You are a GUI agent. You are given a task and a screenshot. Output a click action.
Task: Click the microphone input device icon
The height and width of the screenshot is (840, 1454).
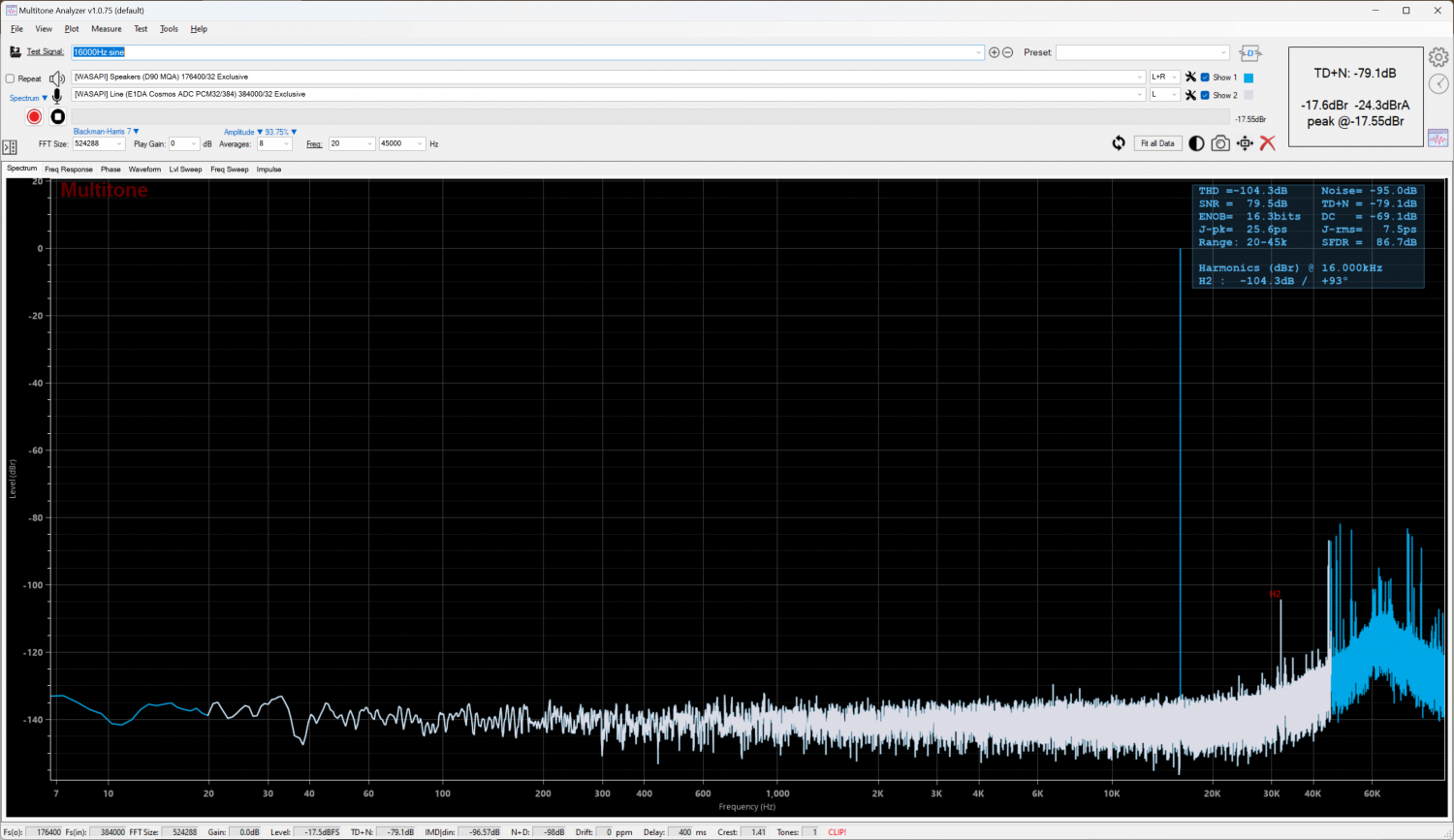(x=57, y=95)
